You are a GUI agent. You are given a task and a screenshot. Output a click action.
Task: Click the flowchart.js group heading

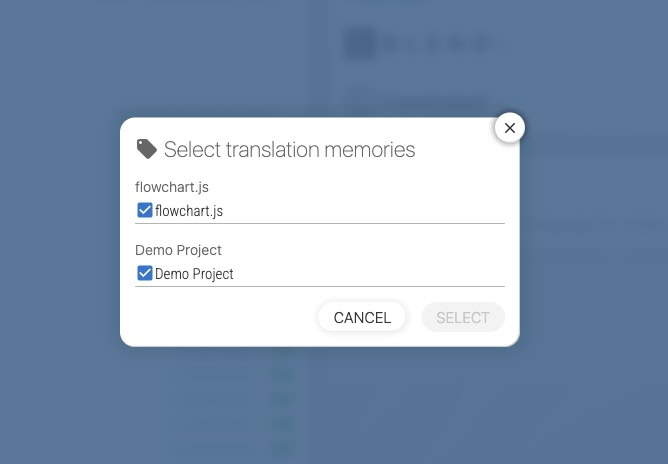tap(172, 187)
